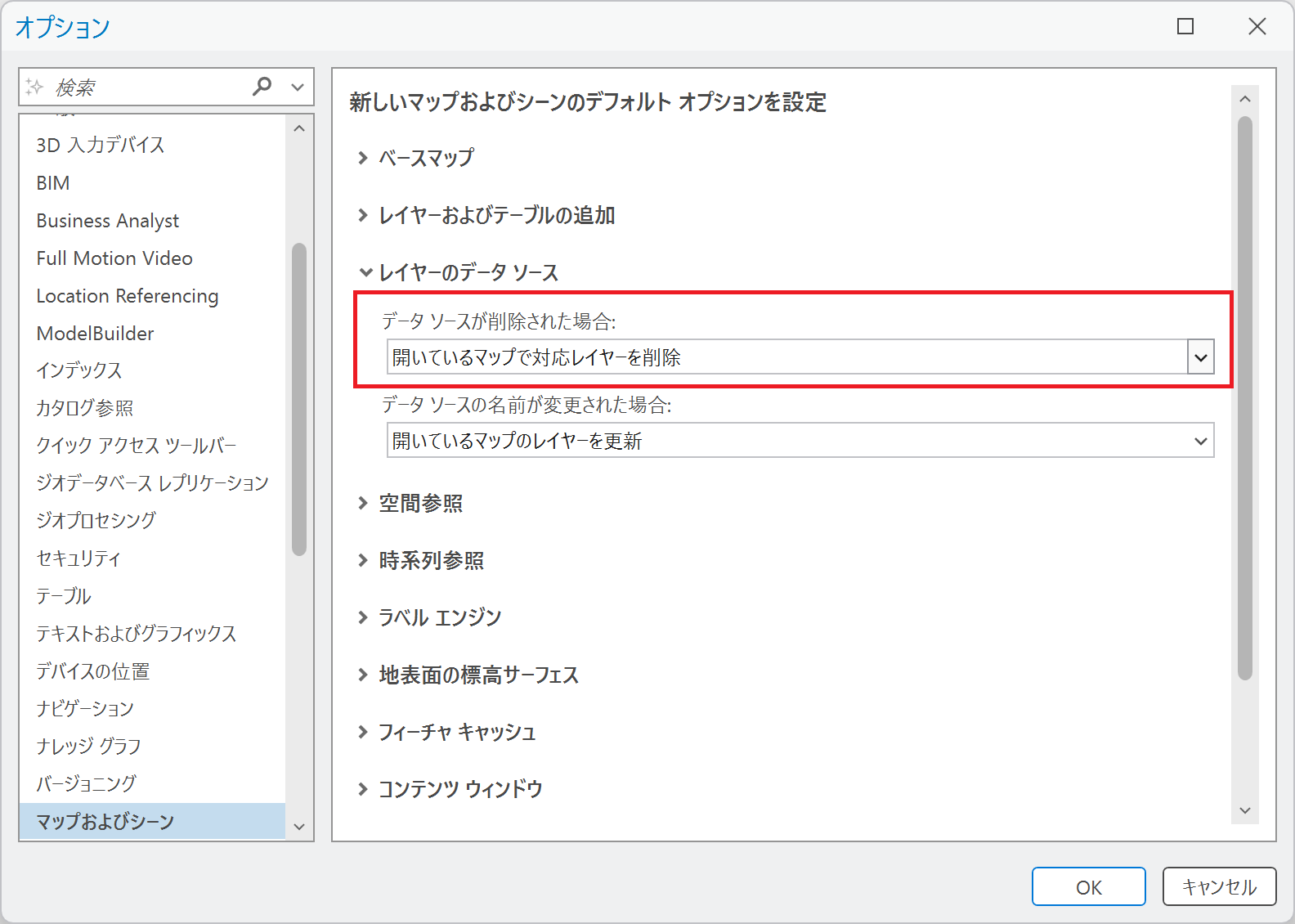Click the right panel vertical scrollbar thumb
The image size is (1295, 924).
tap(1244, 398)
